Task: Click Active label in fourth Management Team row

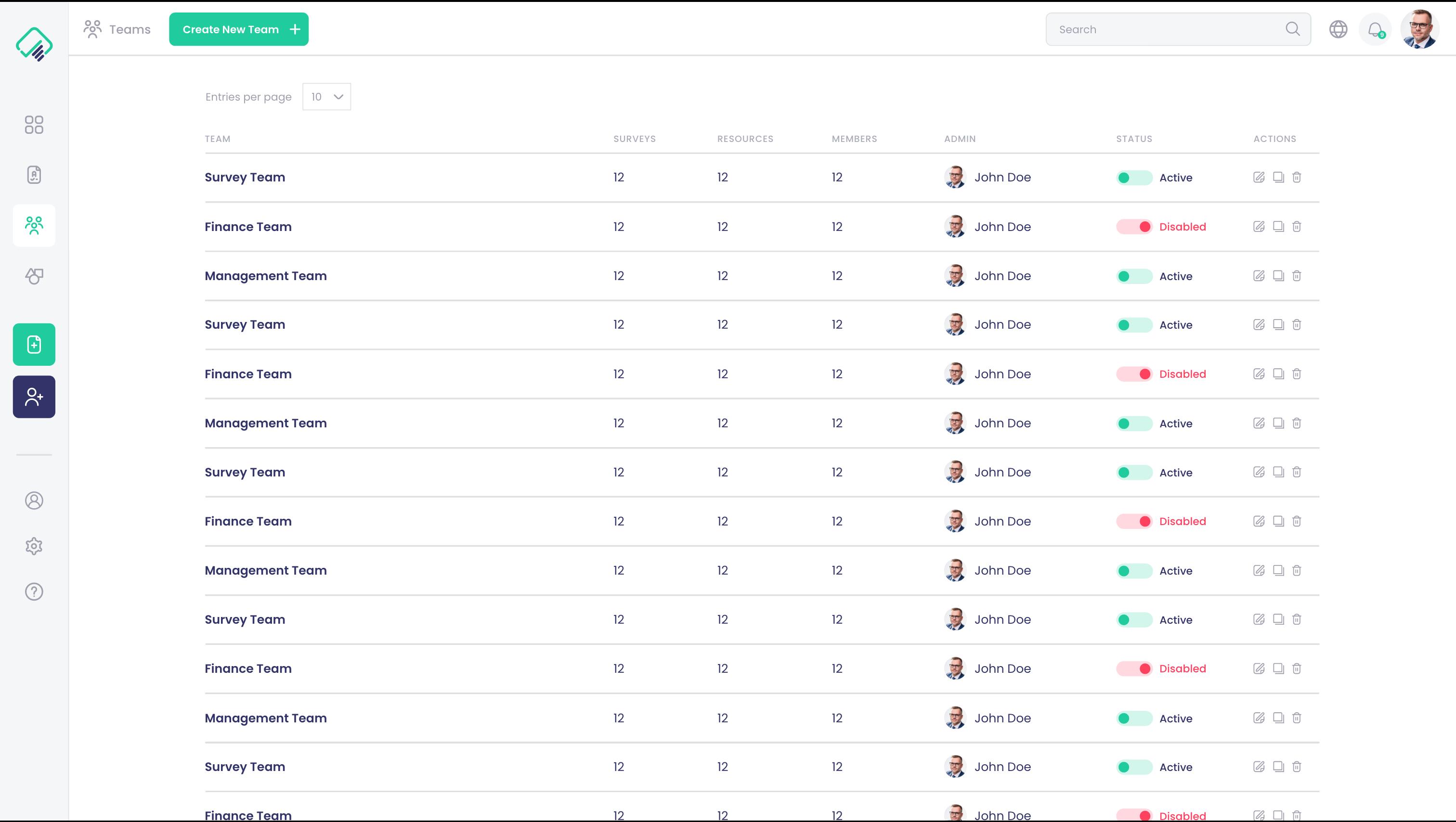Action: pyautogui.click(x=1176, y=719)
